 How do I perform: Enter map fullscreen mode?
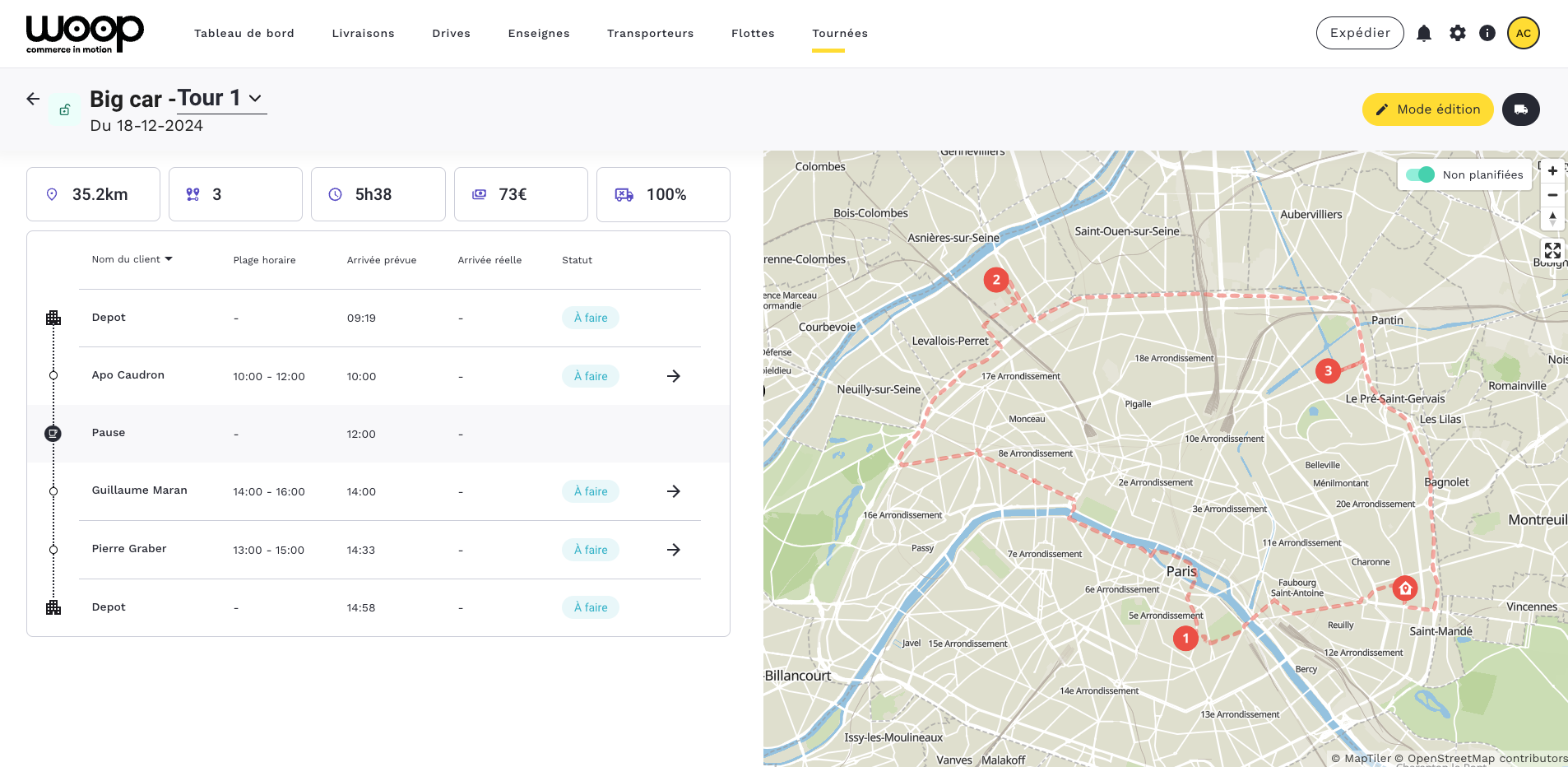pos(1552,250)
